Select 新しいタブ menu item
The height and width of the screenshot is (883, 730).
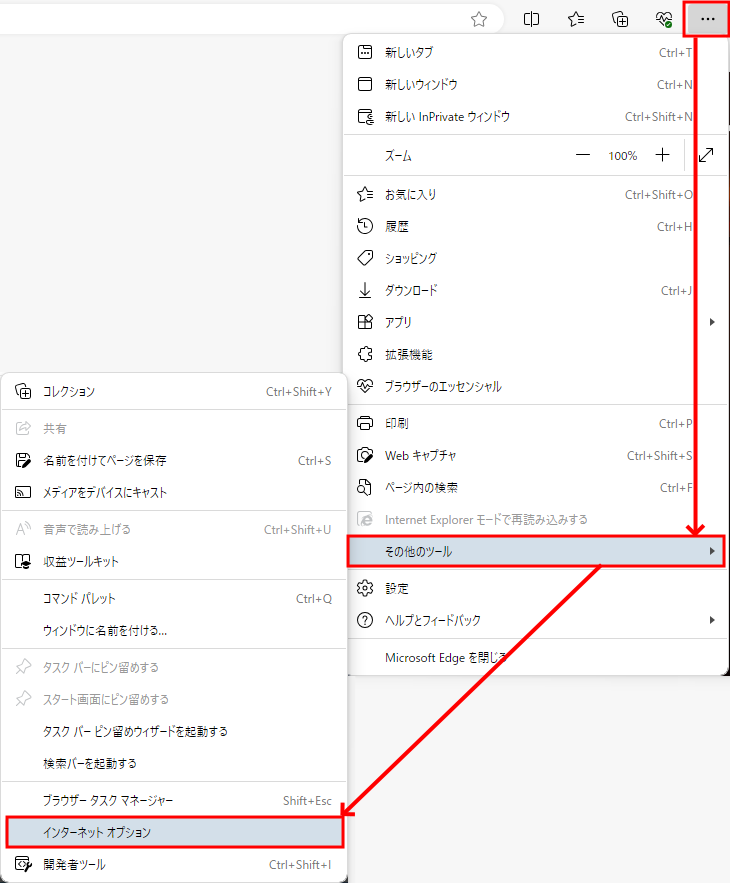[x=535, y=52]
